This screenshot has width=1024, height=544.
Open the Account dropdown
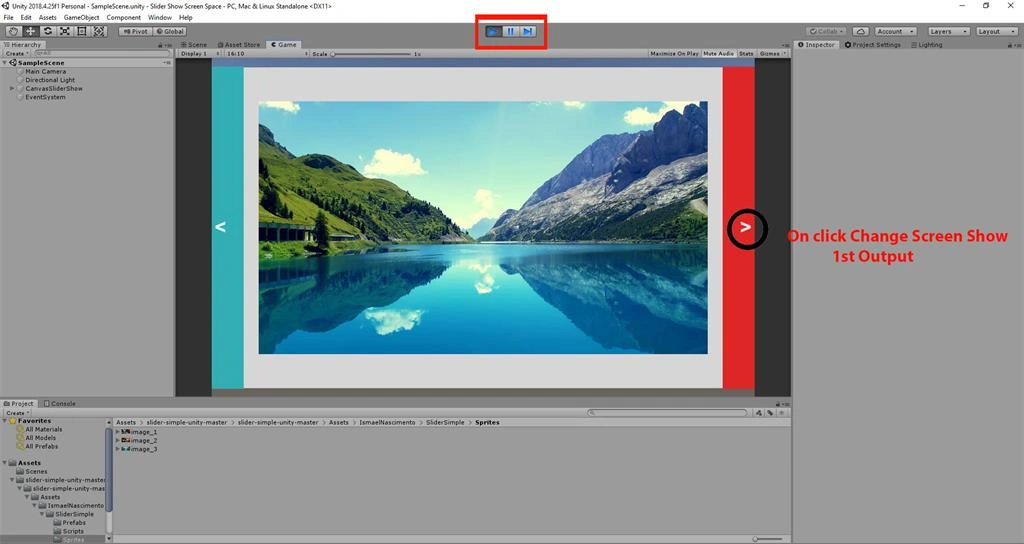click(x=895, y=31)
